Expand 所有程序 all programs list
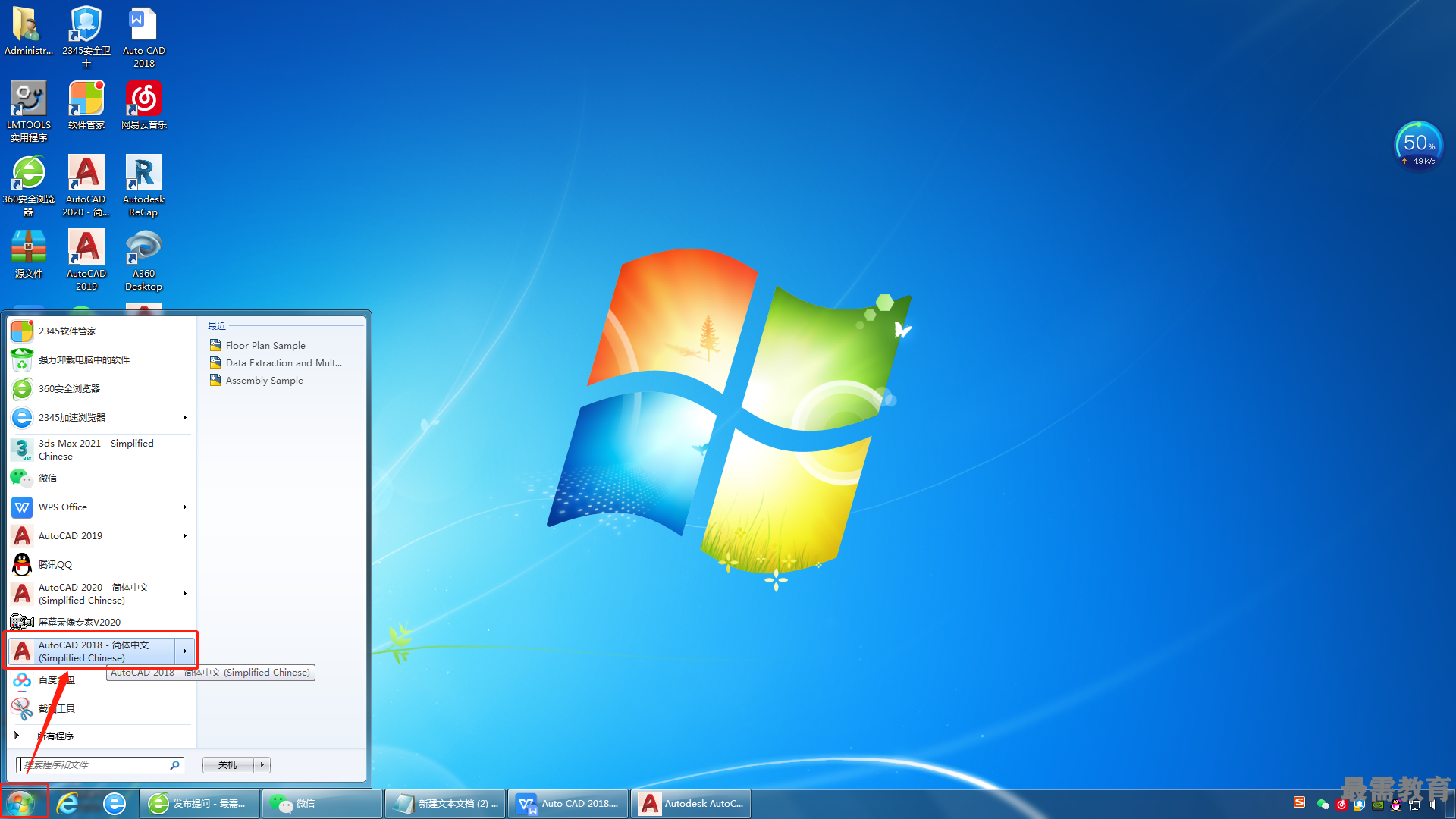1456x819 pixels. (102, 736)
